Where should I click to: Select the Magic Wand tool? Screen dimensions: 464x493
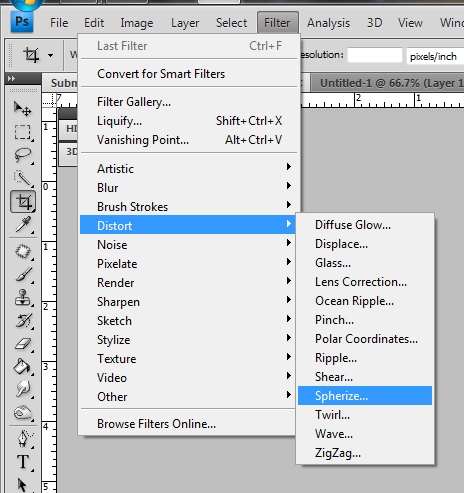tap(22, 178)
